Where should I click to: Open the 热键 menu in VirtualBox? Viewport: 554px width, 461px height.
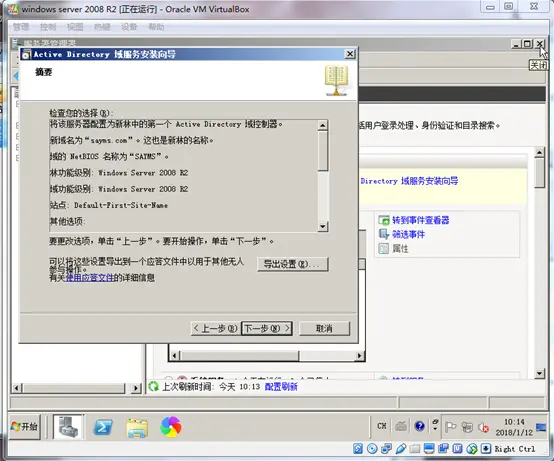point(102,27)
